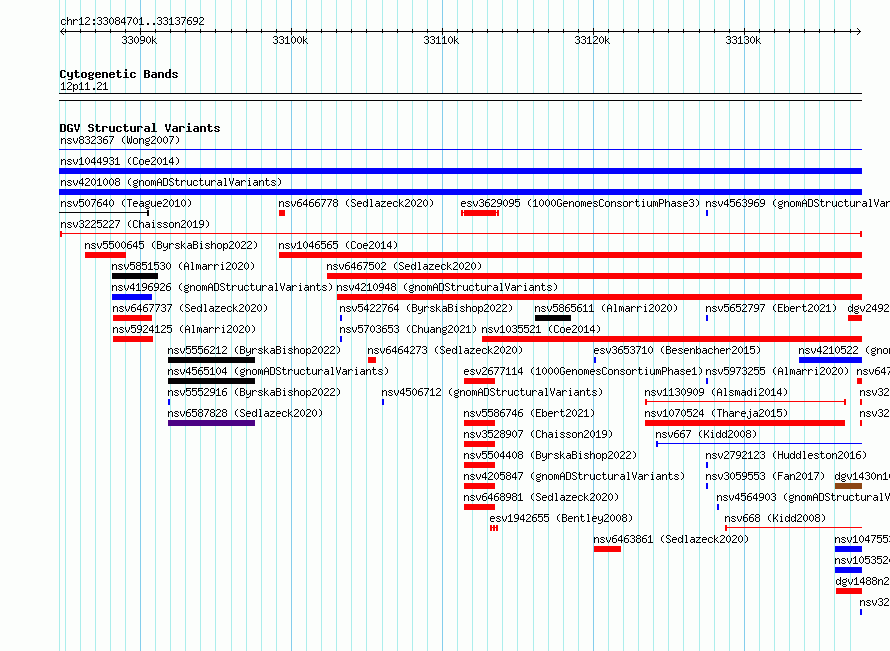Open esv3653710 (Besenbacher2015) label
This screenshot has height=651, width=890.
pos(677,350)
